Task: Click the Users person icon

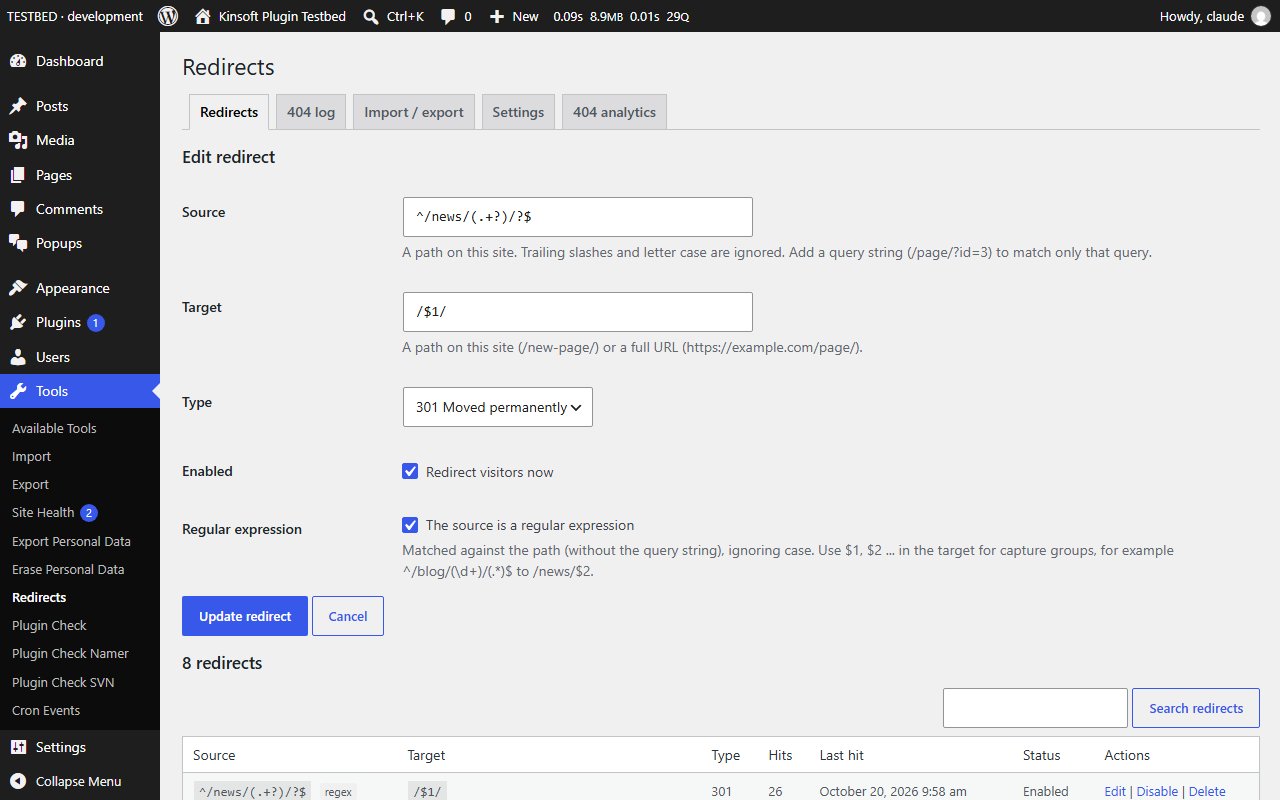Action: (18, 357)
